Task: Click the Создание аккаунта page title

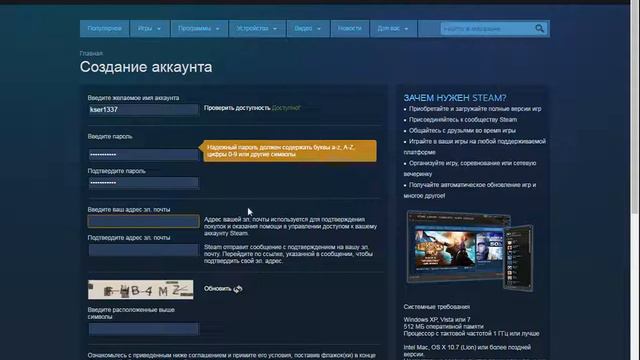Action: coord(146,67)
